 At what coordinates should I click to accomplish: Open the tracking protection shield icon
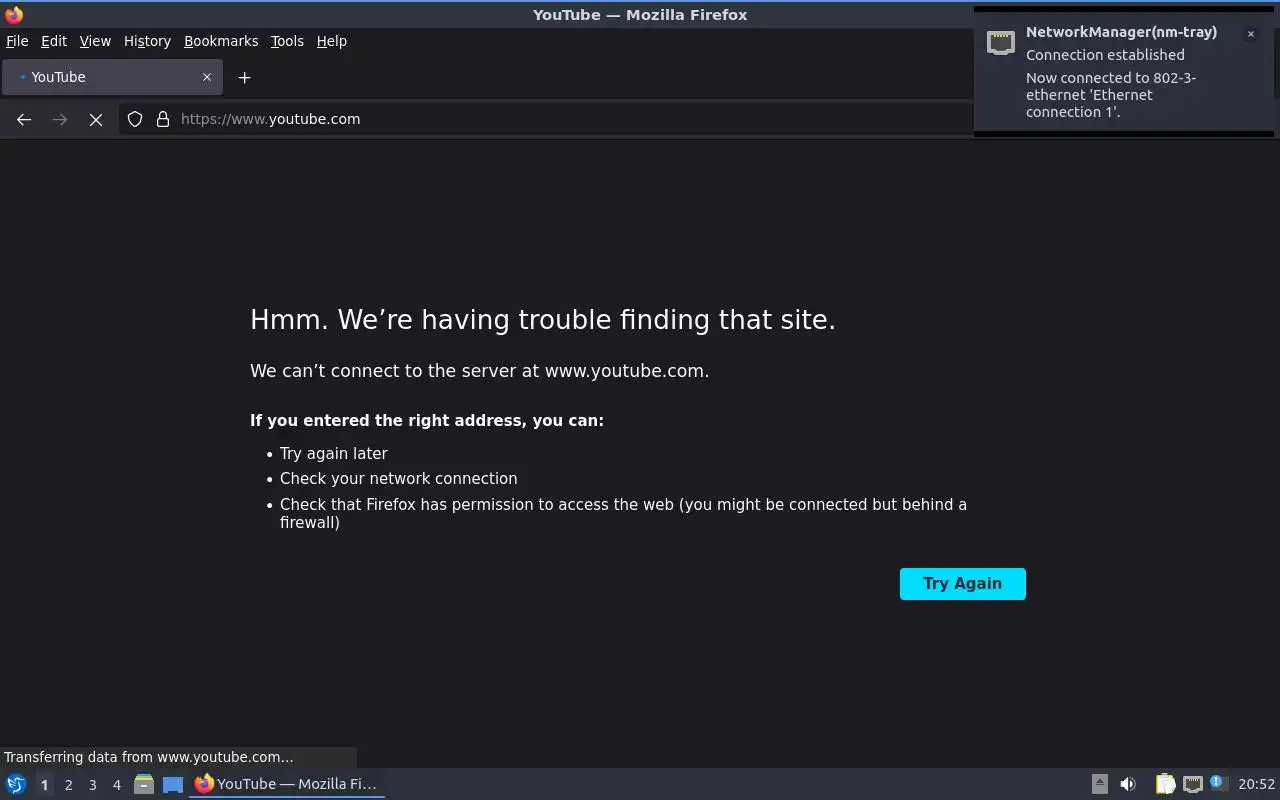coord(135,119)
